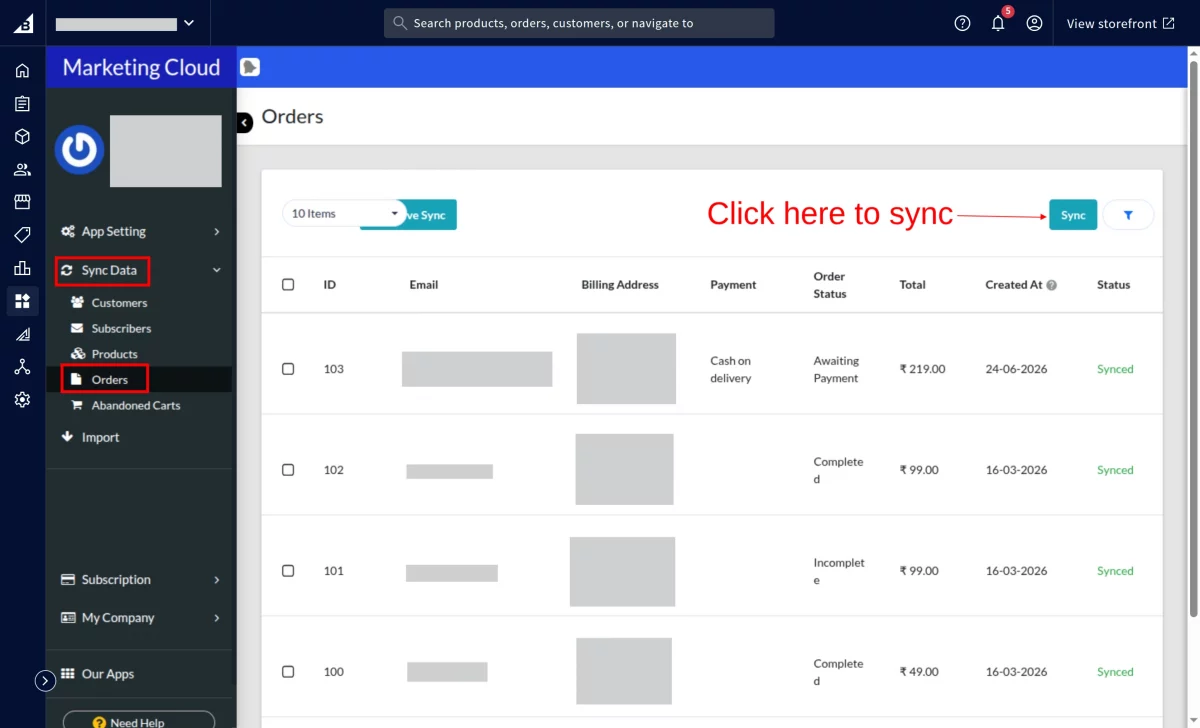Open Subscribers under Sync Data

(121, 329)
